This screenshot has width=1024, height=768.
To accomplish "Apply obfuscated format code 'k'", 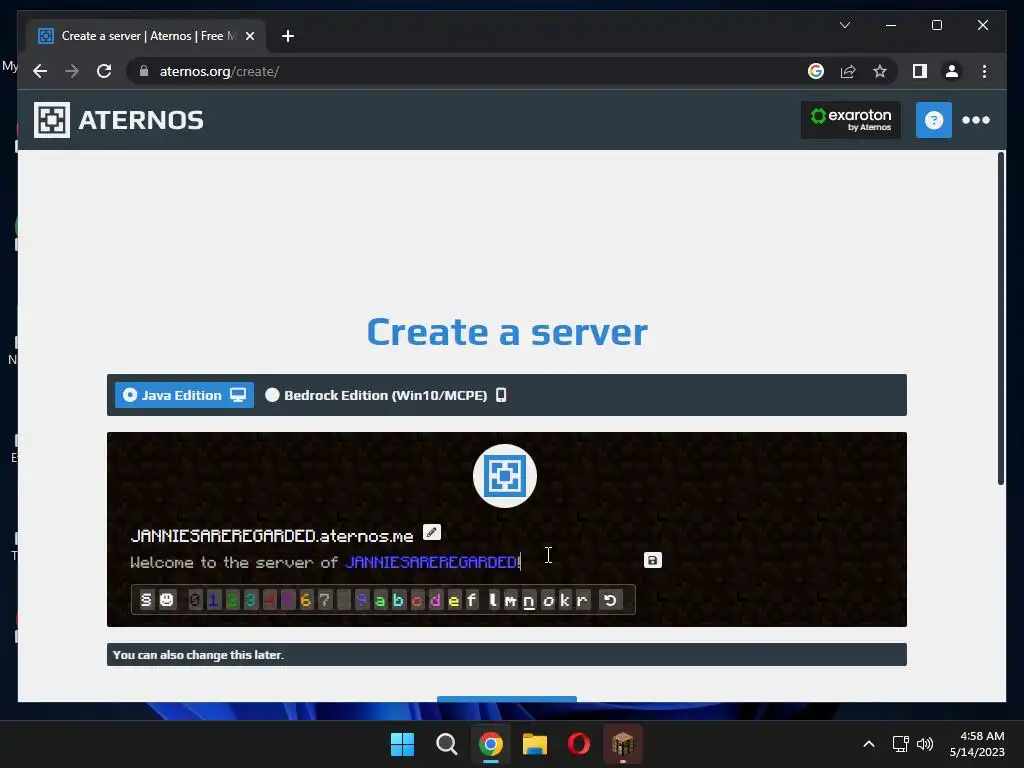I will [565, 600].
